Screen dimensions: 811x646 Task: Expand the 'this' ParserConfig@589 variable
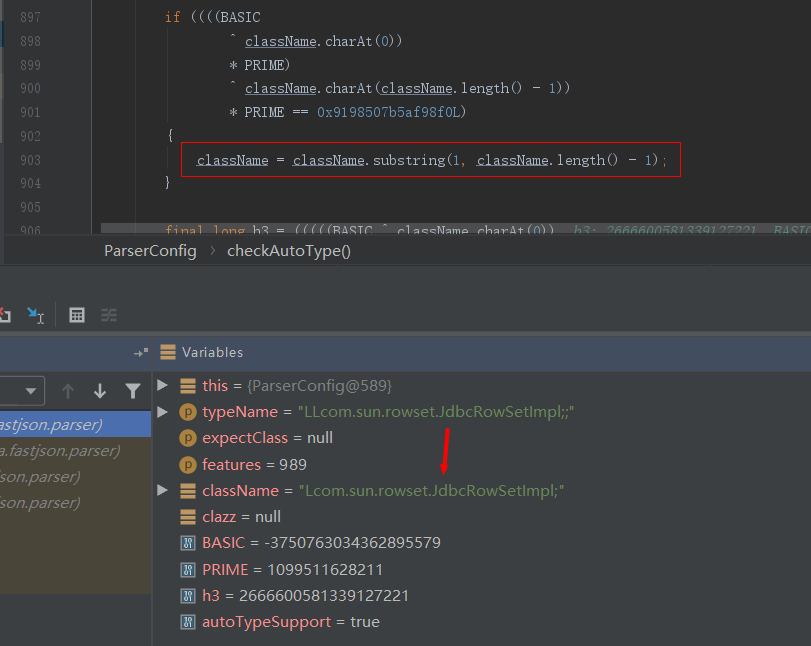(x=162, y=385)
